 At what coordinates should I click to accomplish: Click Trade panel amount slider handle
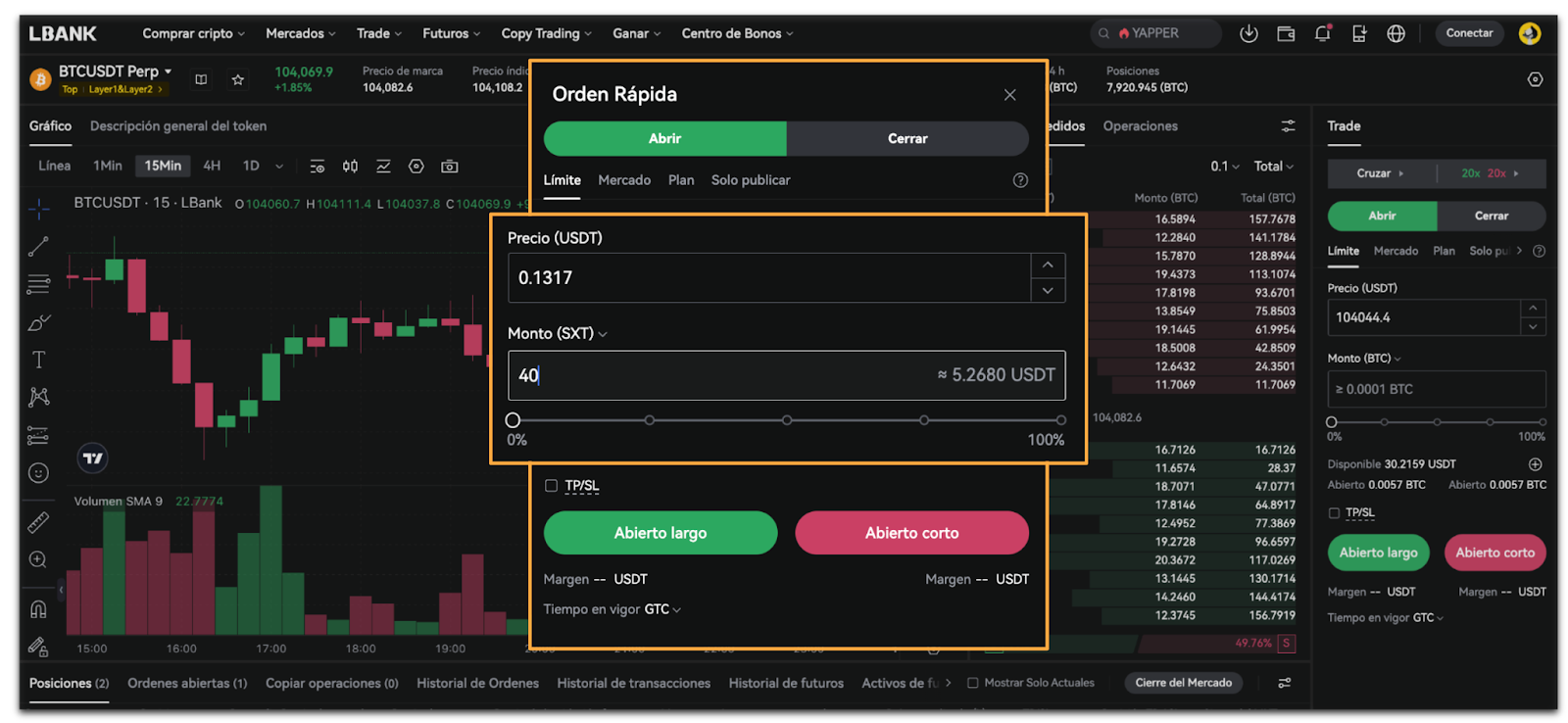(x=1332, y=422)
